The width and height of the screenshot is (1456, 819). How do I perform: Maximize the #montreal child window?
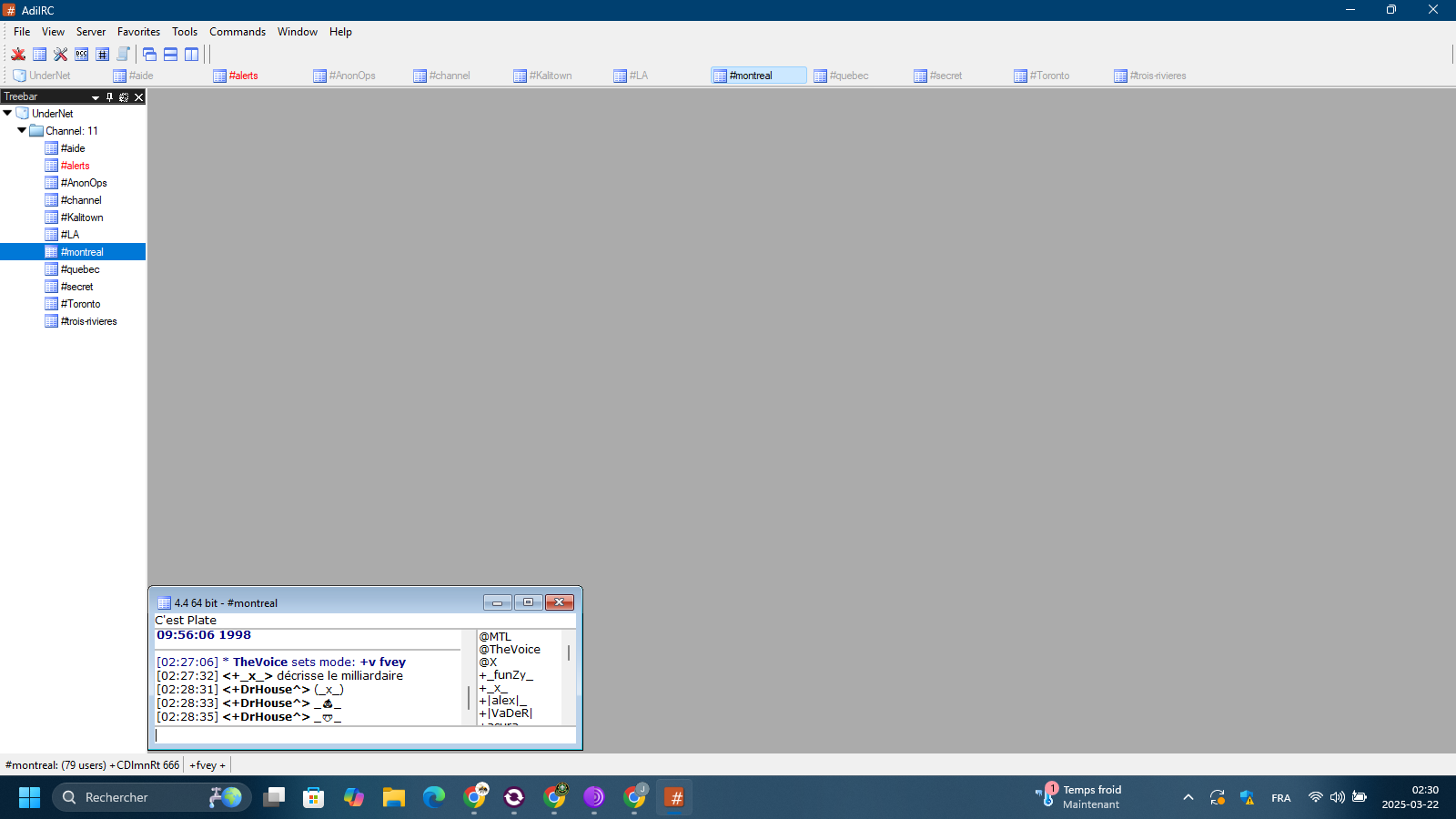coord(528,602)
